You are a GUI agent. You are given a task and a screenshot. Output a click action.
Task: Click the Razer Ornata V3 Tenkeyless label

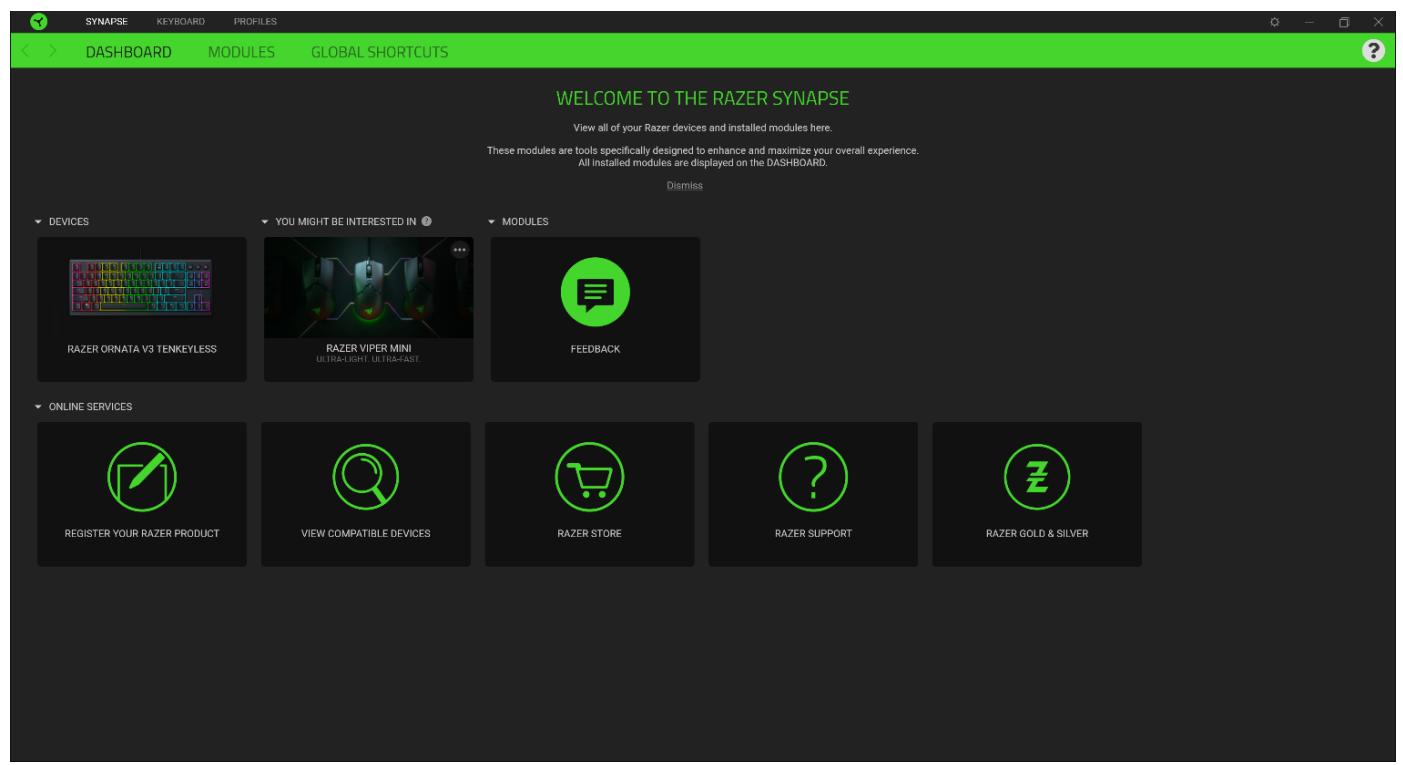pyautogui.click(x=142, y=349)
